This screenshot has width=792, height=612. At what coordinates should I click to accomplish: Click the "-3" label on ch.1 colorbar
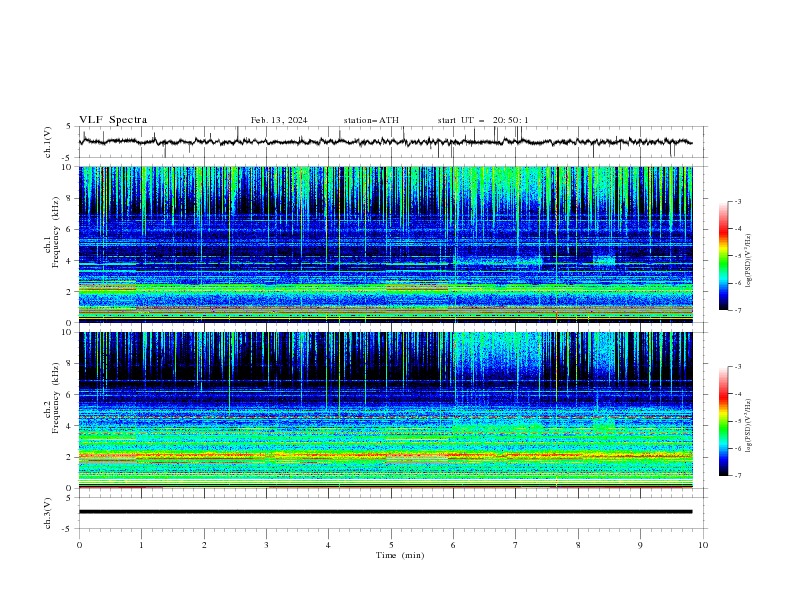point(738,202)
